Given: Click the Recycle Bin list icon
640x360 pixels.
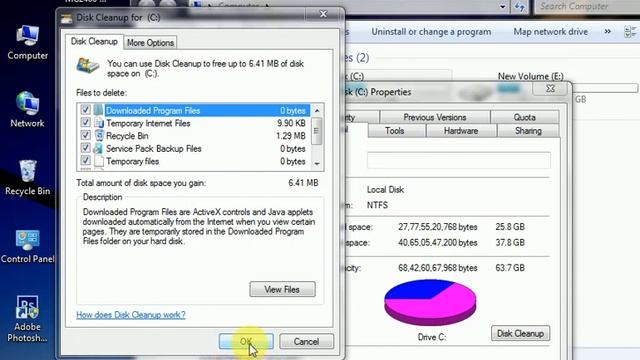Looking at the screenshot, I should pos(99,136).
